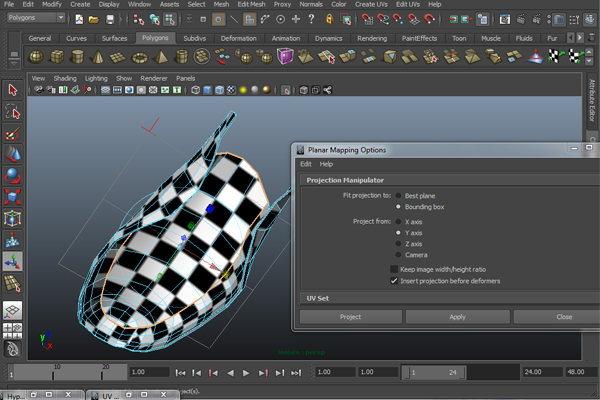Create a polygon cylinder from the shelf

coord(77,57)
